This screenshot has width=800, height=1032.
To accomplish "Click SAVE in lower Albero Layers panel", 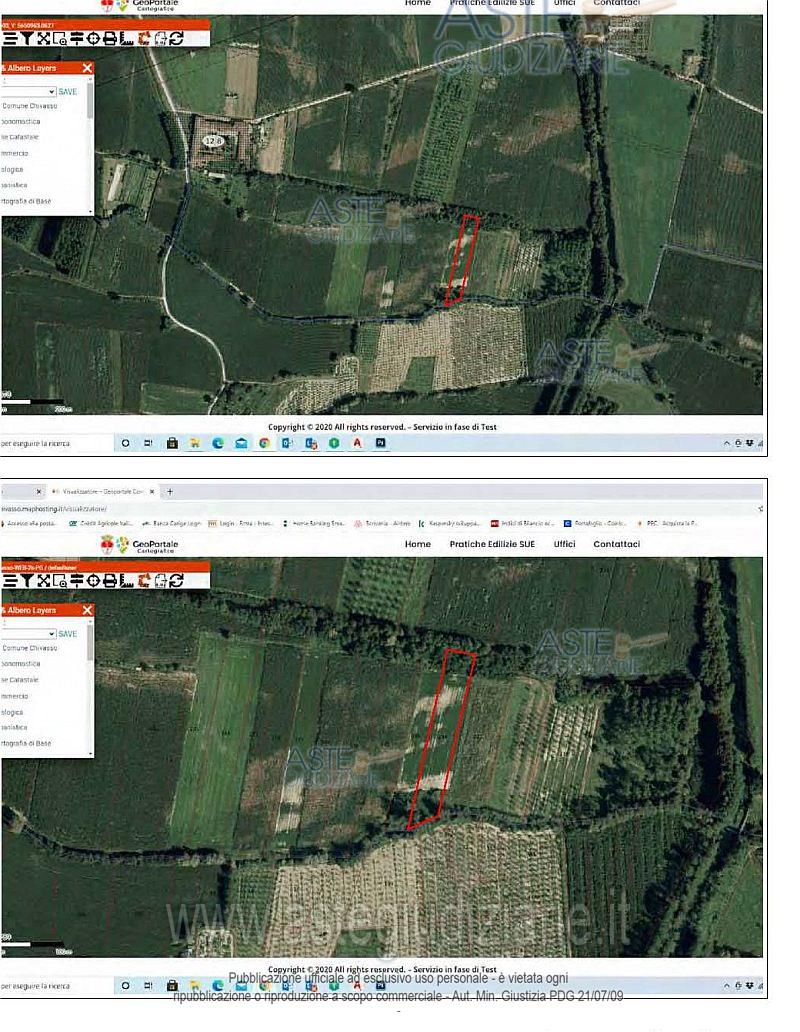I will click(x=68, y=634).
